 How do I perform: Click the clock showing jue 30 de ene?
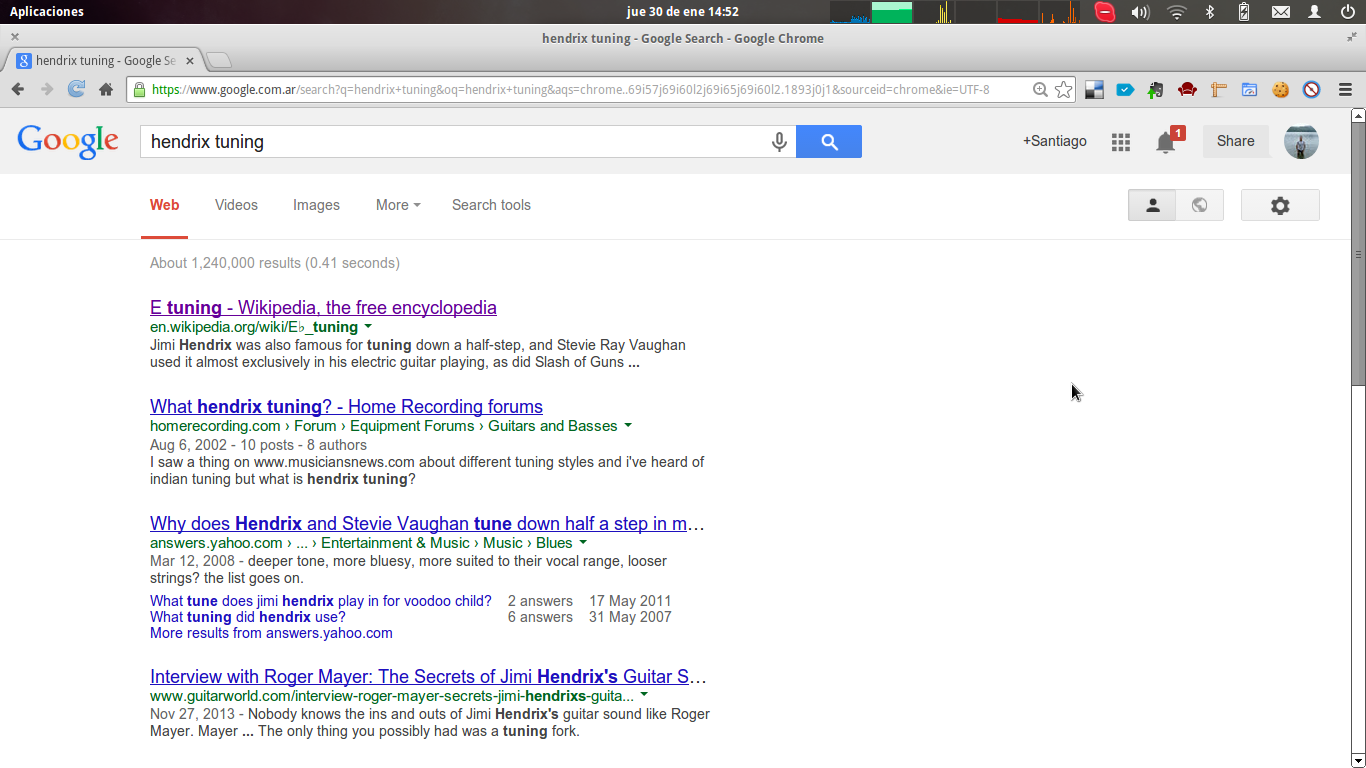[682, 12]
